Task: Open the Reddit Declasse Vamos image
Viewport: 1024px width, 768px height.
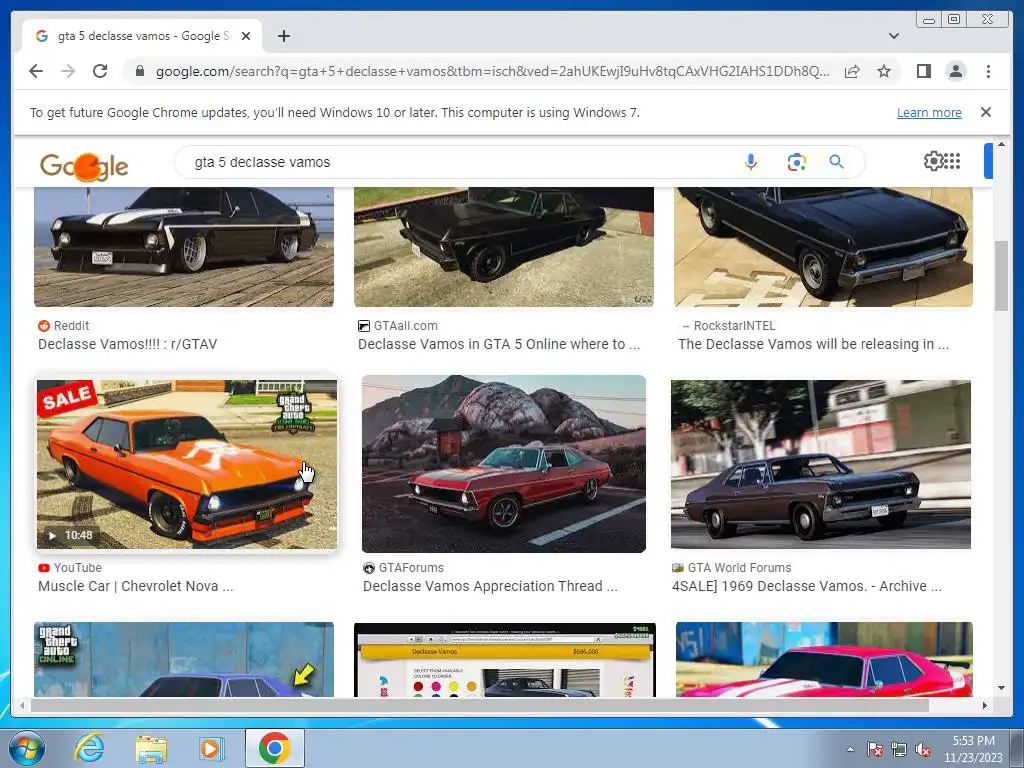Action: [x=184, y=247]
